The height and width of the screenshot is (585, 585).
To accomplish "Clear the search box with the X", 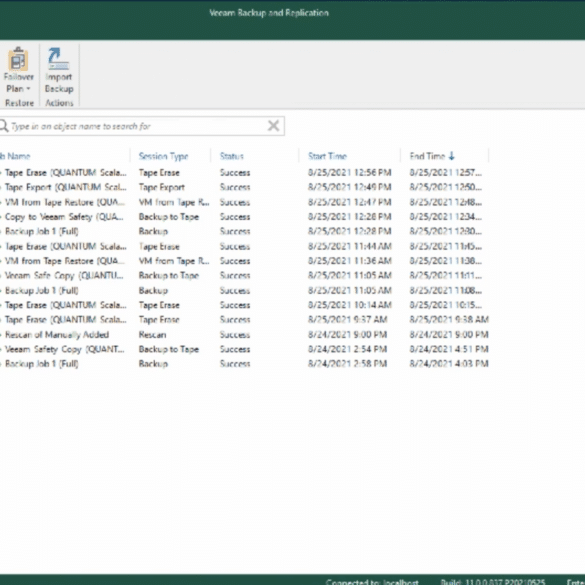I will [x=273, y=126].
